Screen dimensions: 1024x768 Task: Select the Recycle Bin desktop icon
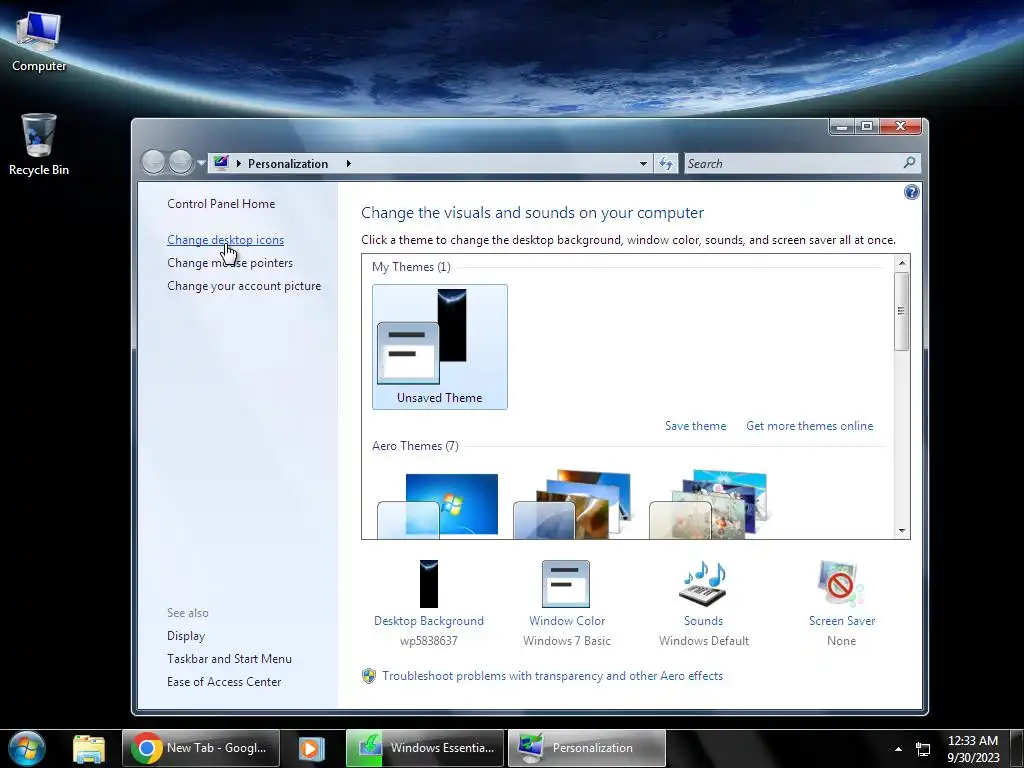coord(39,144)
